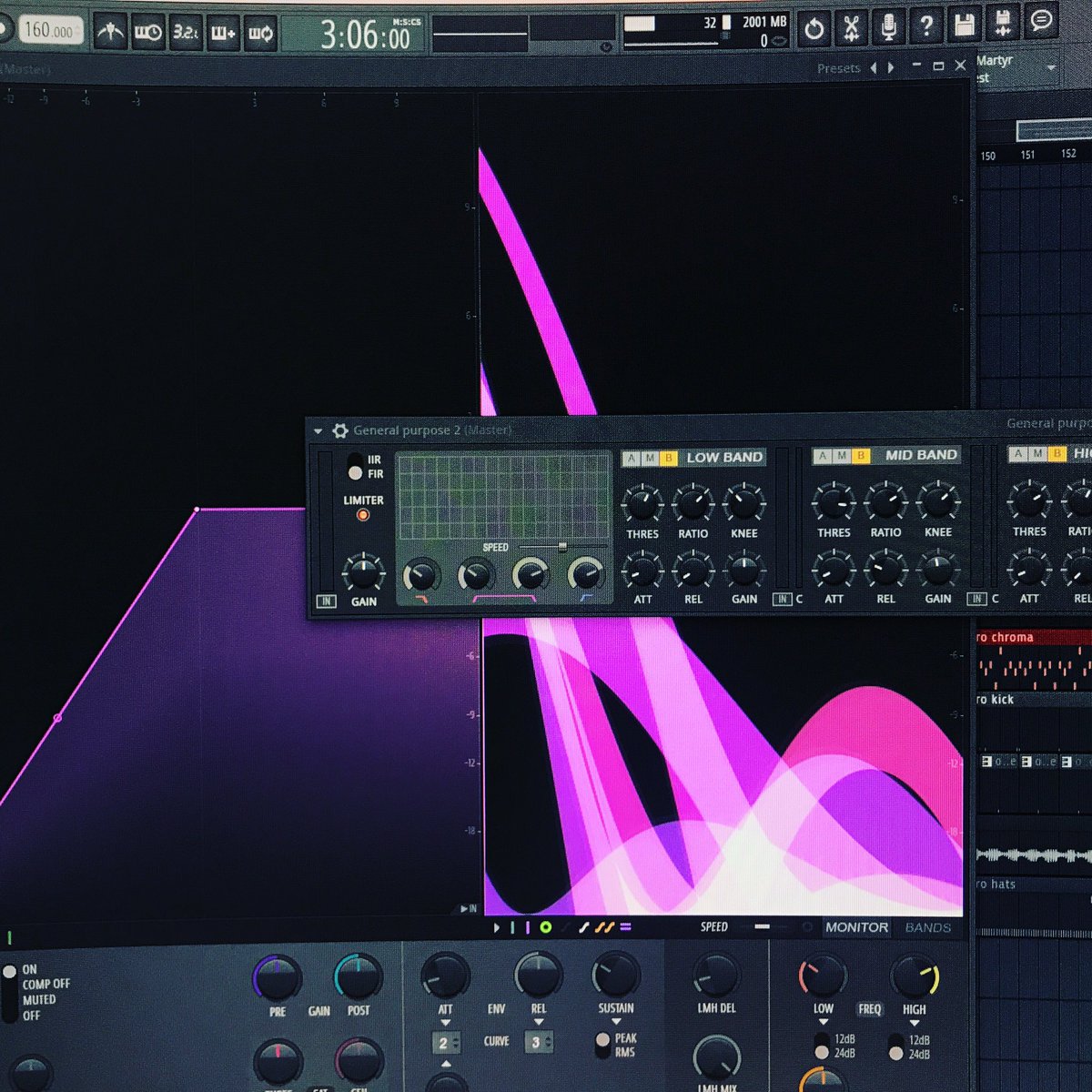Image resolution: width=1092 pixels, height=1092 pixels.
Task: Click the green circle display option icon
Action: click(x=545, y=927)
